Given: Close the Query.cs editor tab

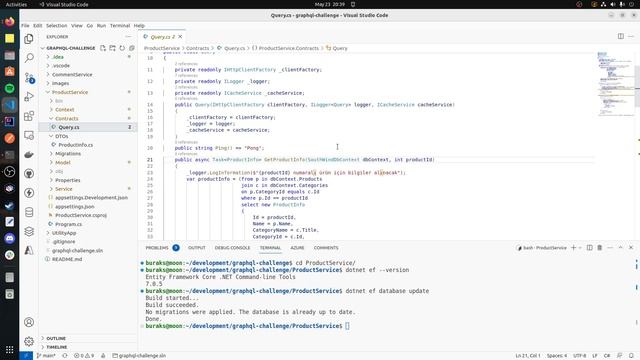Looking at the screenshot, I should click(180, 37).
